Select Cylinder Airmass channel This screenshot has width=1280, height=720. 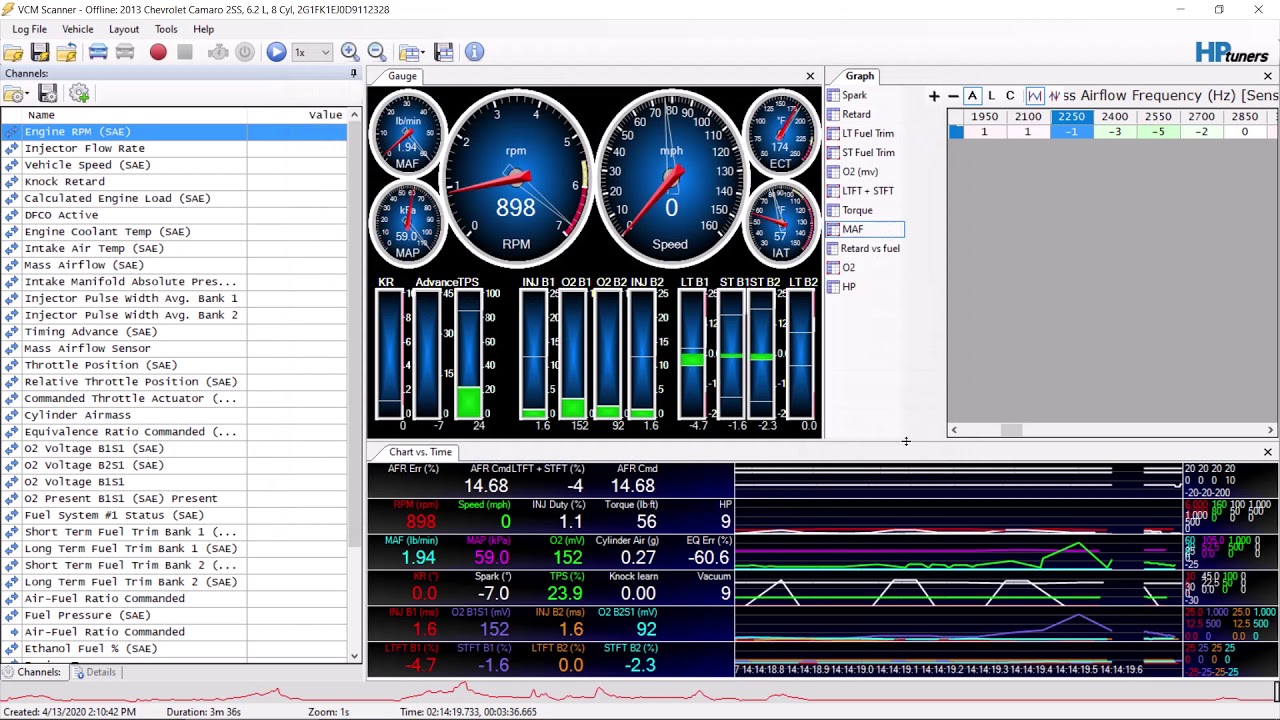pyautogui.click(x=175, y=415)
